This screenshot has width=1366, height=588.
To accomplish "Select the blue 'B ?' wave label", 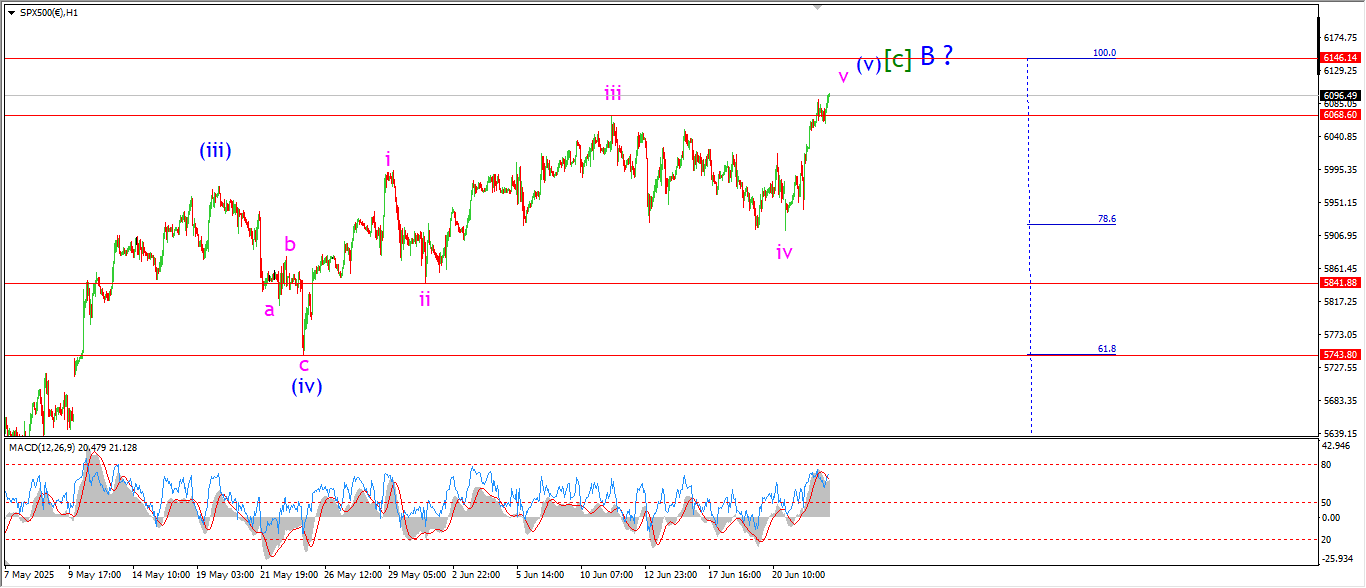I will click(x=936, y=56).
